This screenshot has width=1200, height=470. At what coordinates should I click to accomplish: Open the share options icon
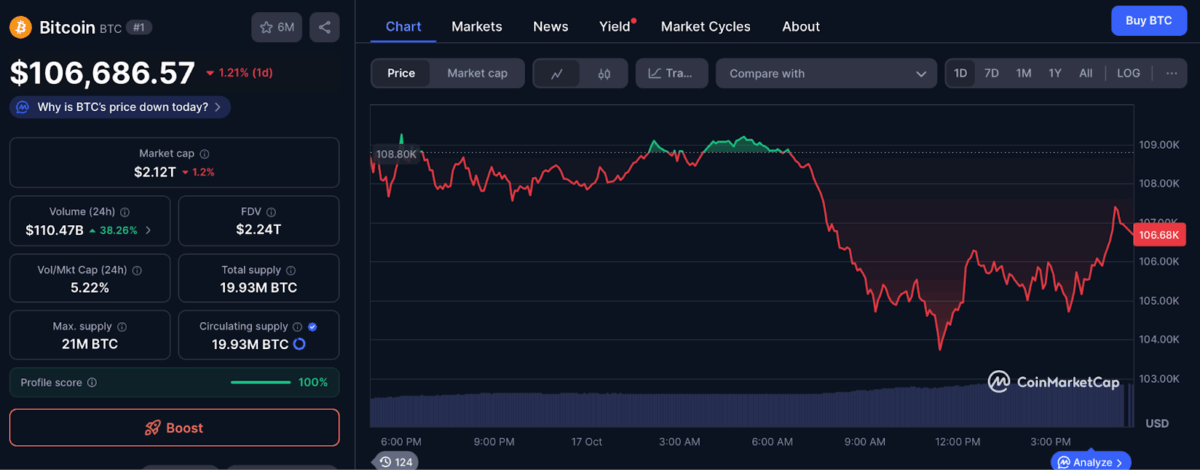tap(324, 27)
